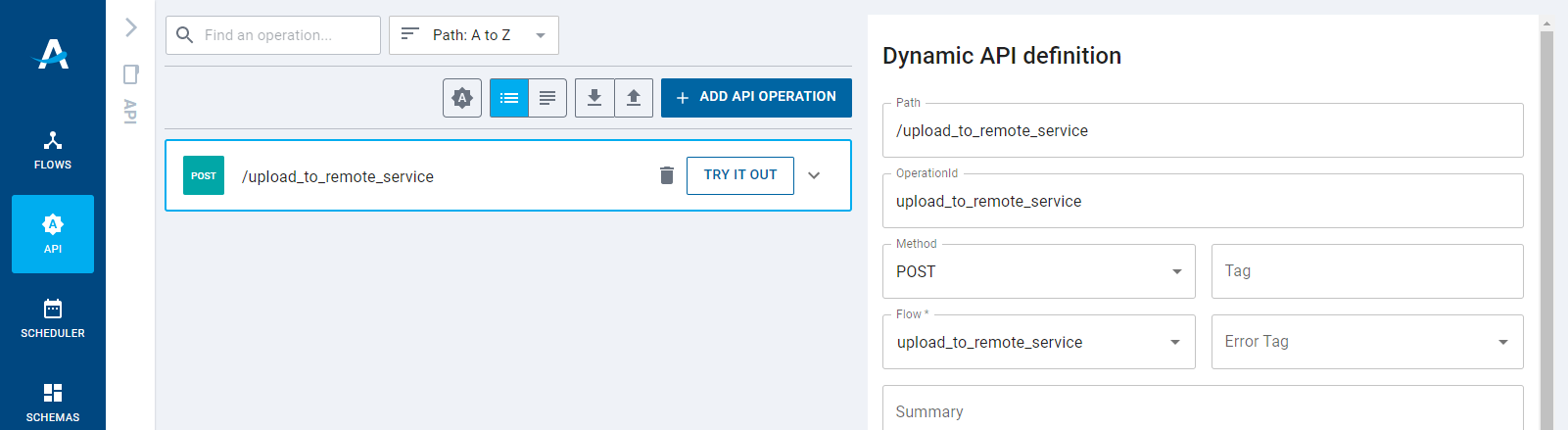
Task: Open the Path A to Z sort dropdown
Action: pos(474,35)
